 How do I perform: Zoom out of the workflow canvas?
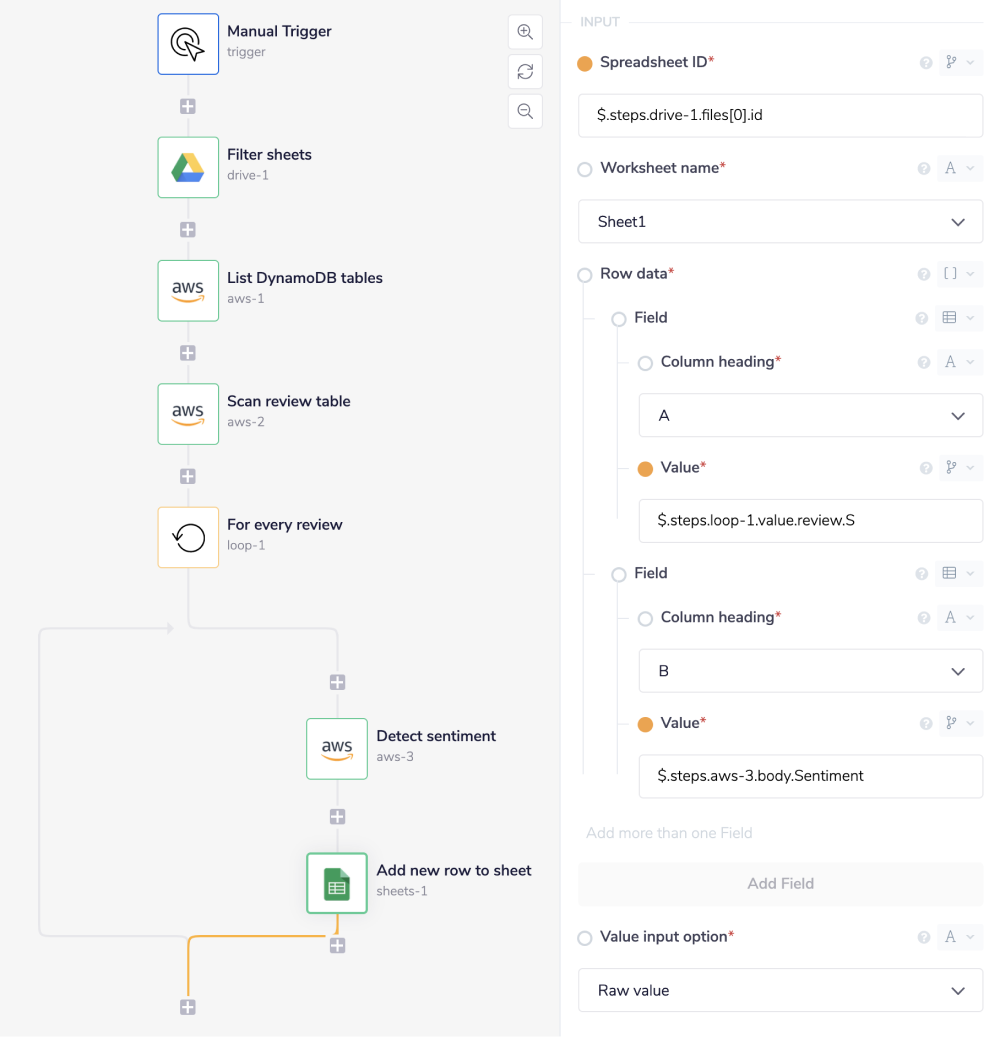(525, 111)
